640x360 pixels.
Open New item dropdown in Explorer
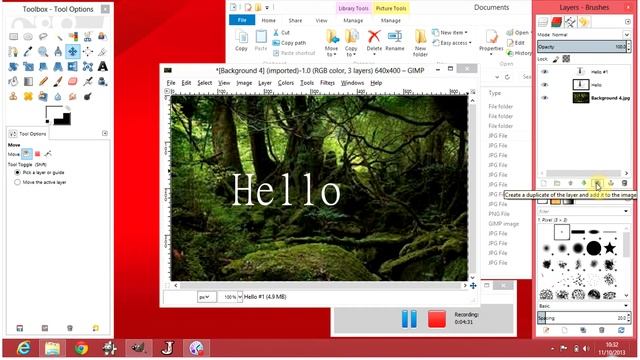point(450,32)
